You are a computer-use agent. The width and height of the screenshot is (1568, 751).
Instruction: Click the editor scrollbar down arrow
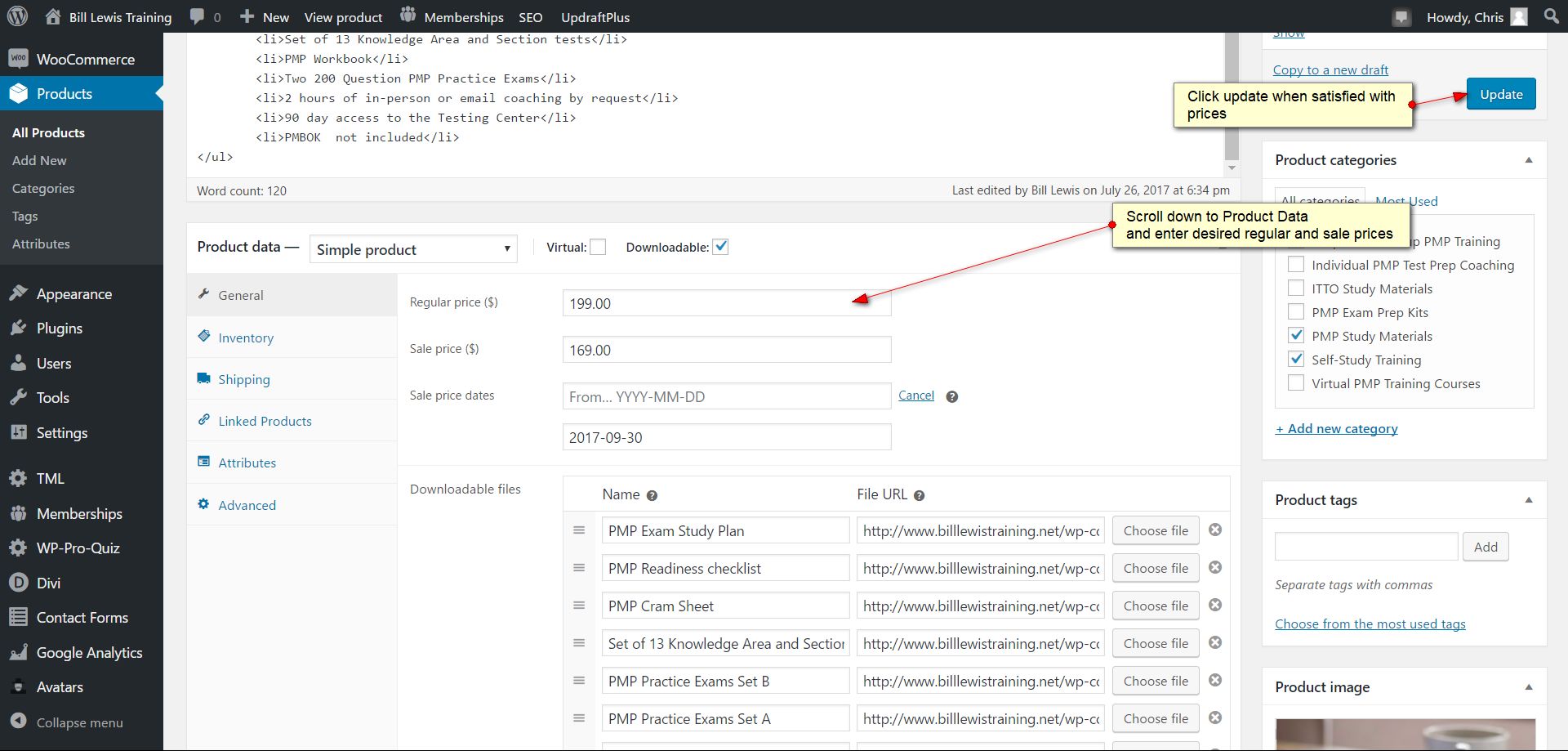pyautogui.click(x=1232, y=168)
